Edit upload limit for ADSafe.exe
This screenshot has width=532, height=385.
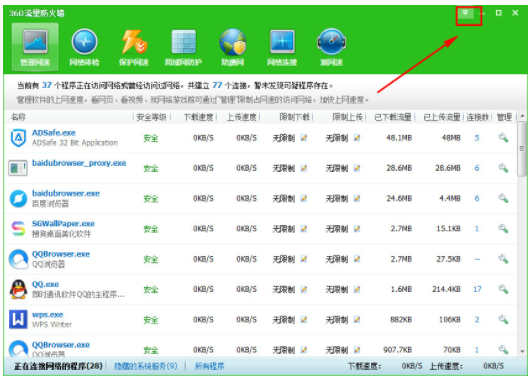(357, 138)
